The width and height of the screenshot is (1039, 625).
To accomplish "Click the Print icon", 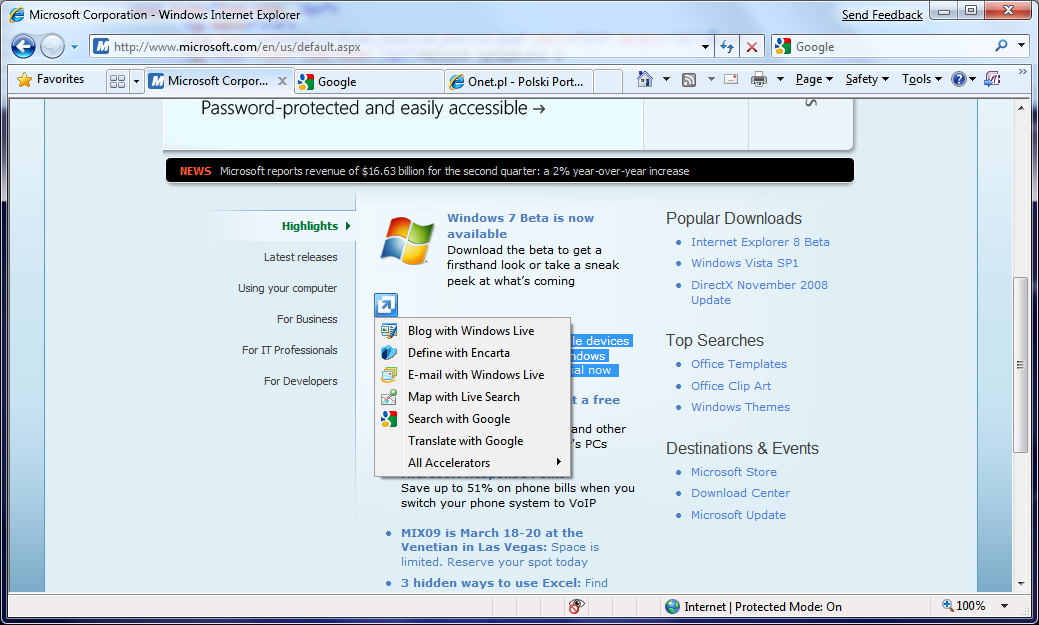I will click(x=759, y=80).
